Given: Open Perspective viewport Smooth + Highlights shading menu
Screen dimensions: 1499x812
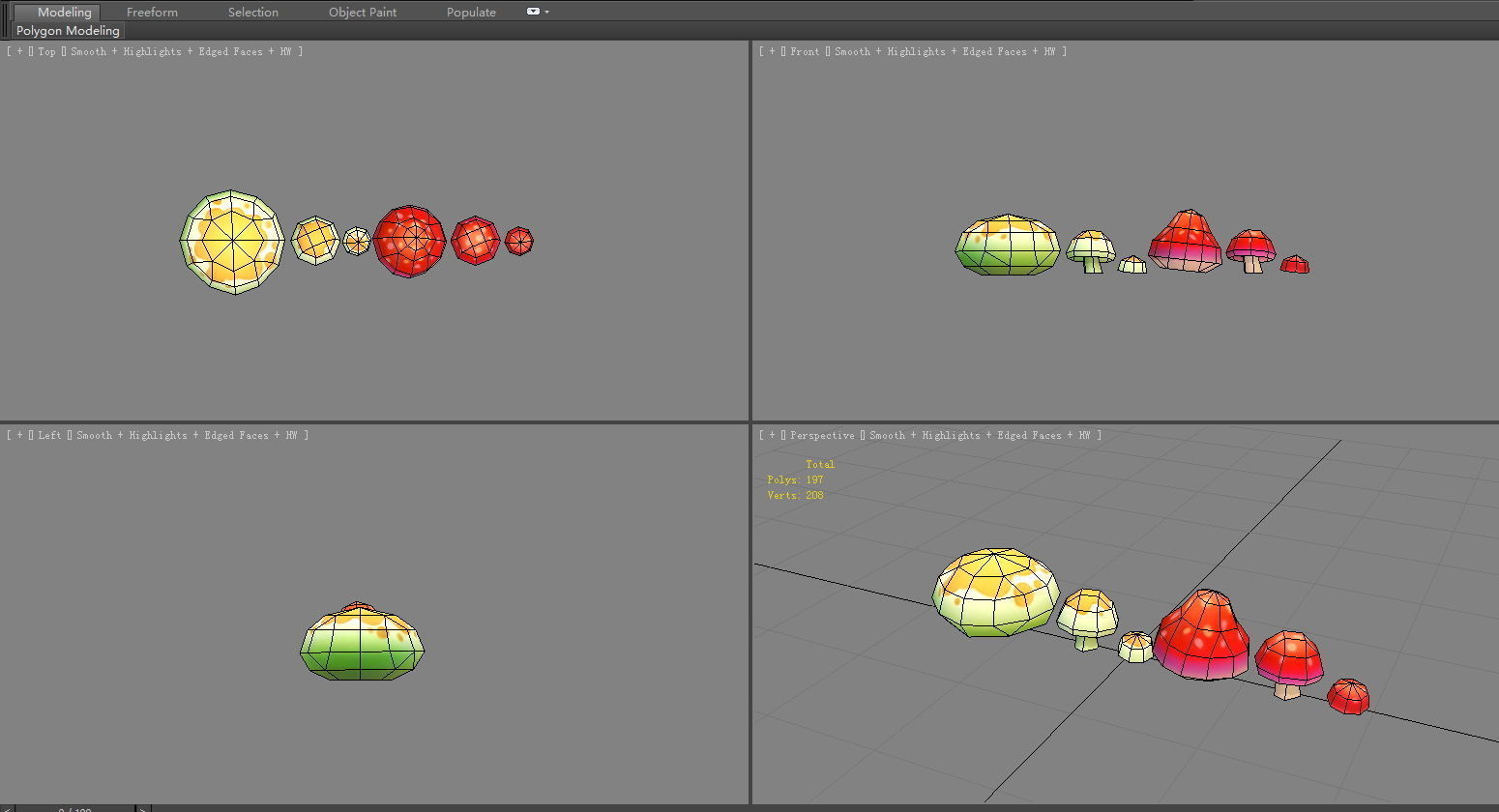Looking at the screenshot, I should [984, 435].
